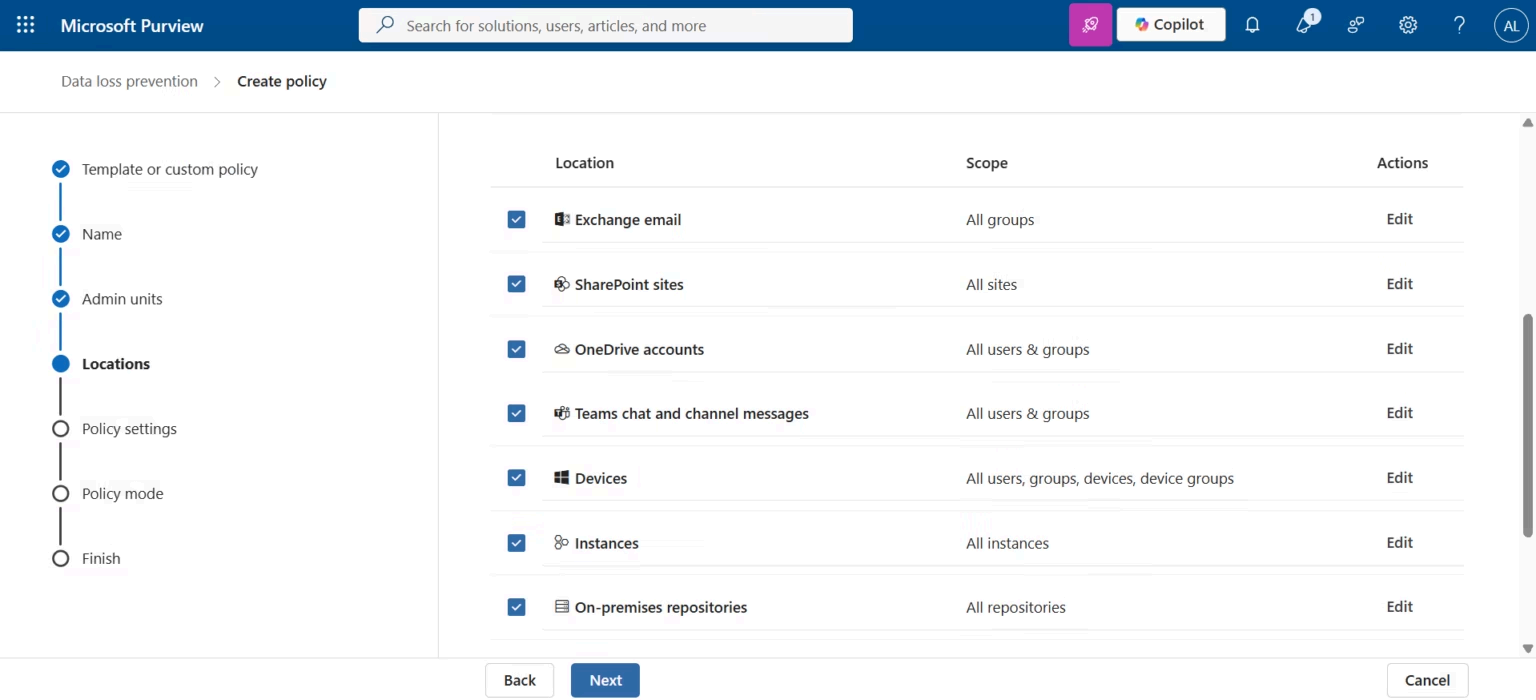This screenshot has width=1536, height=700.
Task: Click the SharePoint sites icon
Action: point(562,284)
